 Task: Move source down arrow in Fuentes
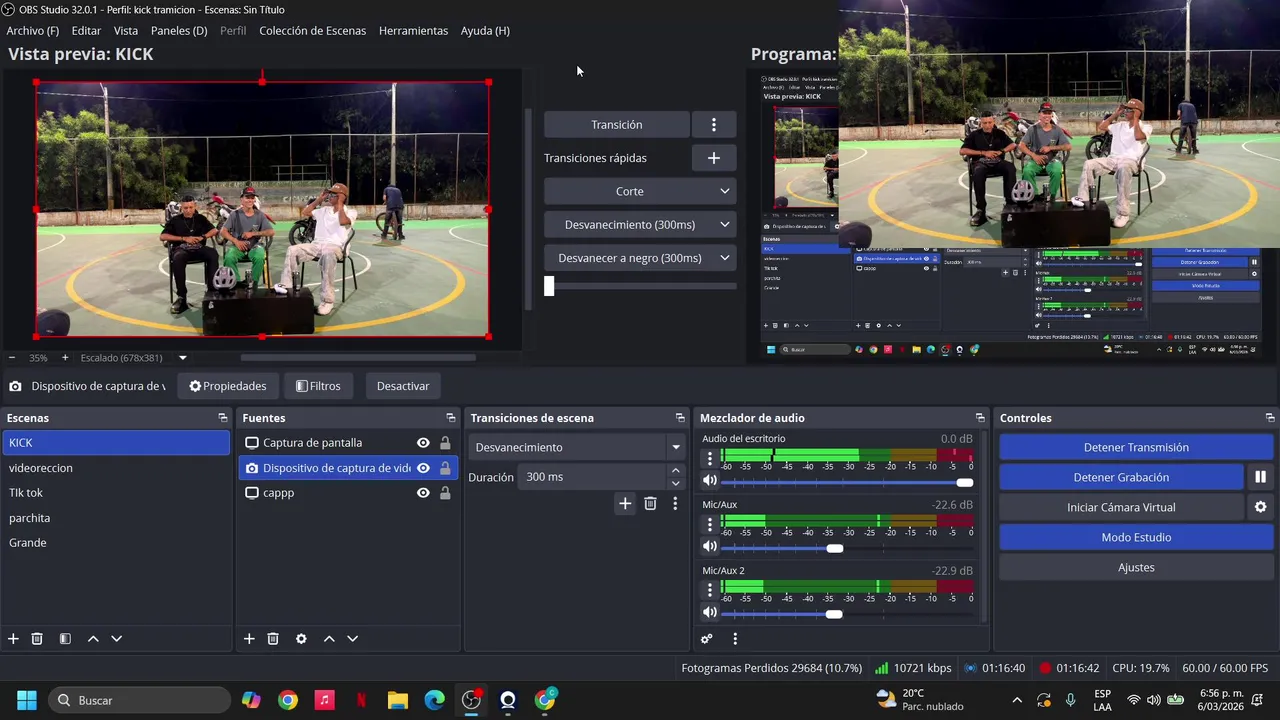352,639
